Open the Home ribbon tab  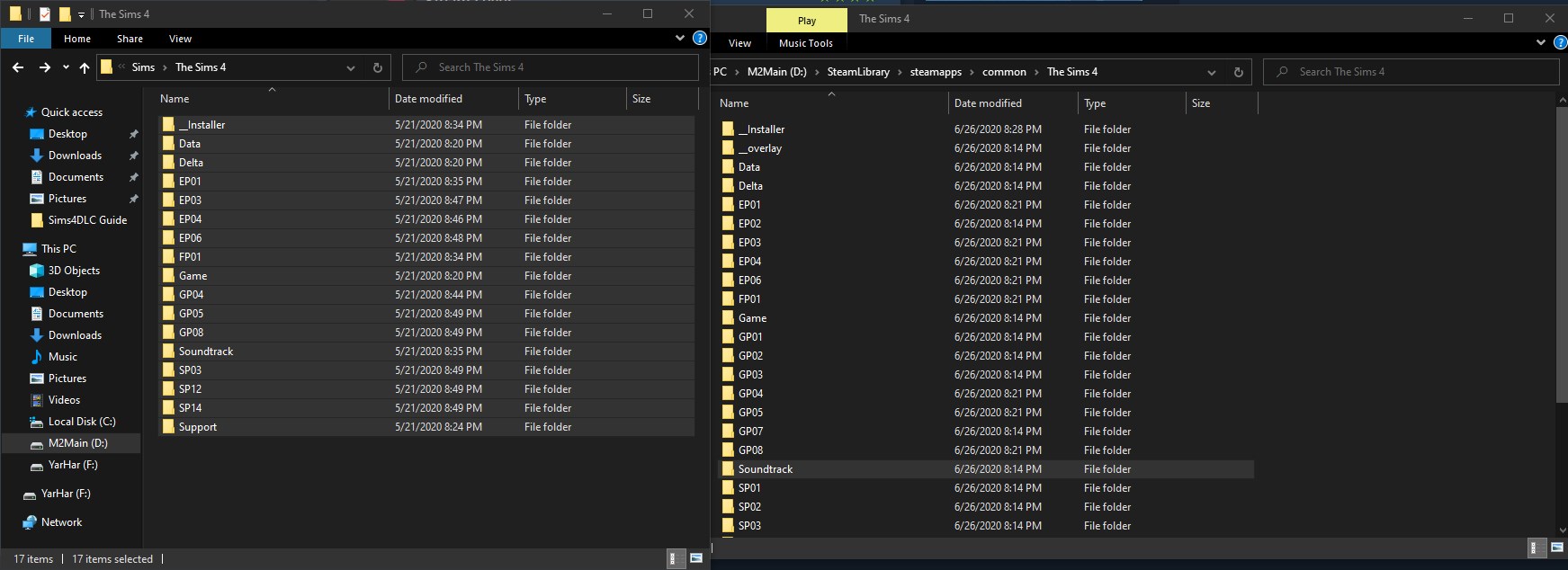click(x=77, y=39)
